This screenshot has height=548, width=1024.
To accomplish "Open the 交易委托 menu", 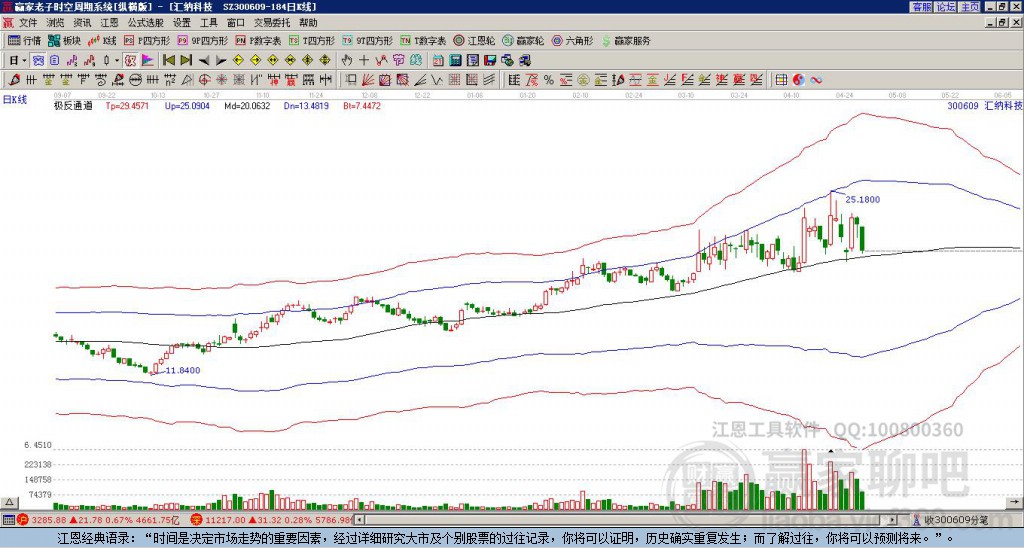I will tap(272, 23).
